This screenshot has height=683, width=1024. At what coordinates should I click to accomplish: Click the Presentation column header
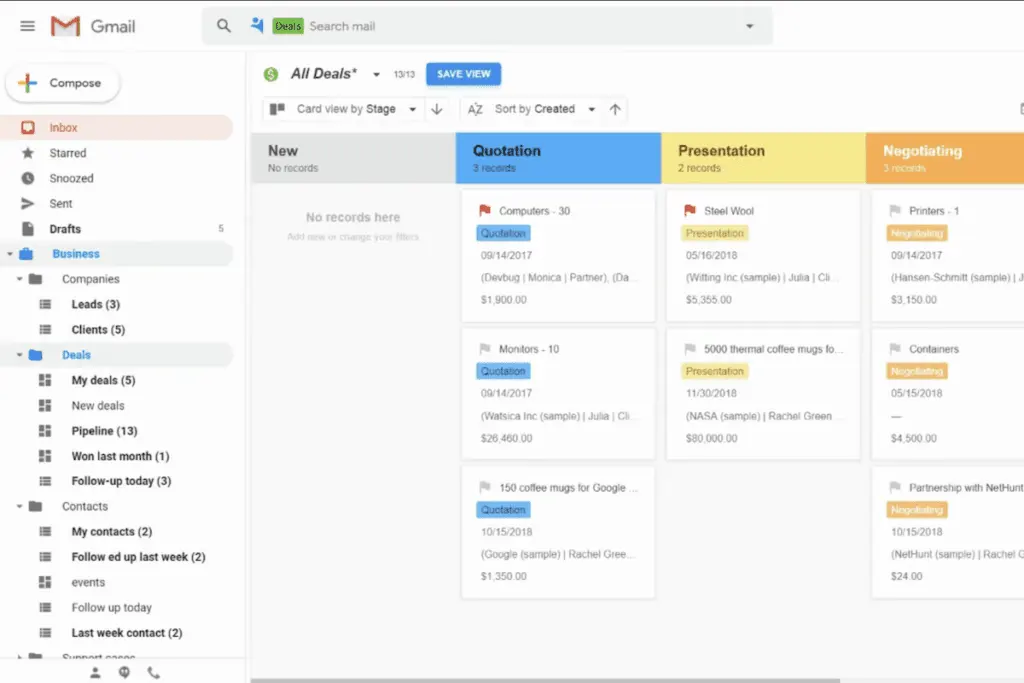(763, 158)
